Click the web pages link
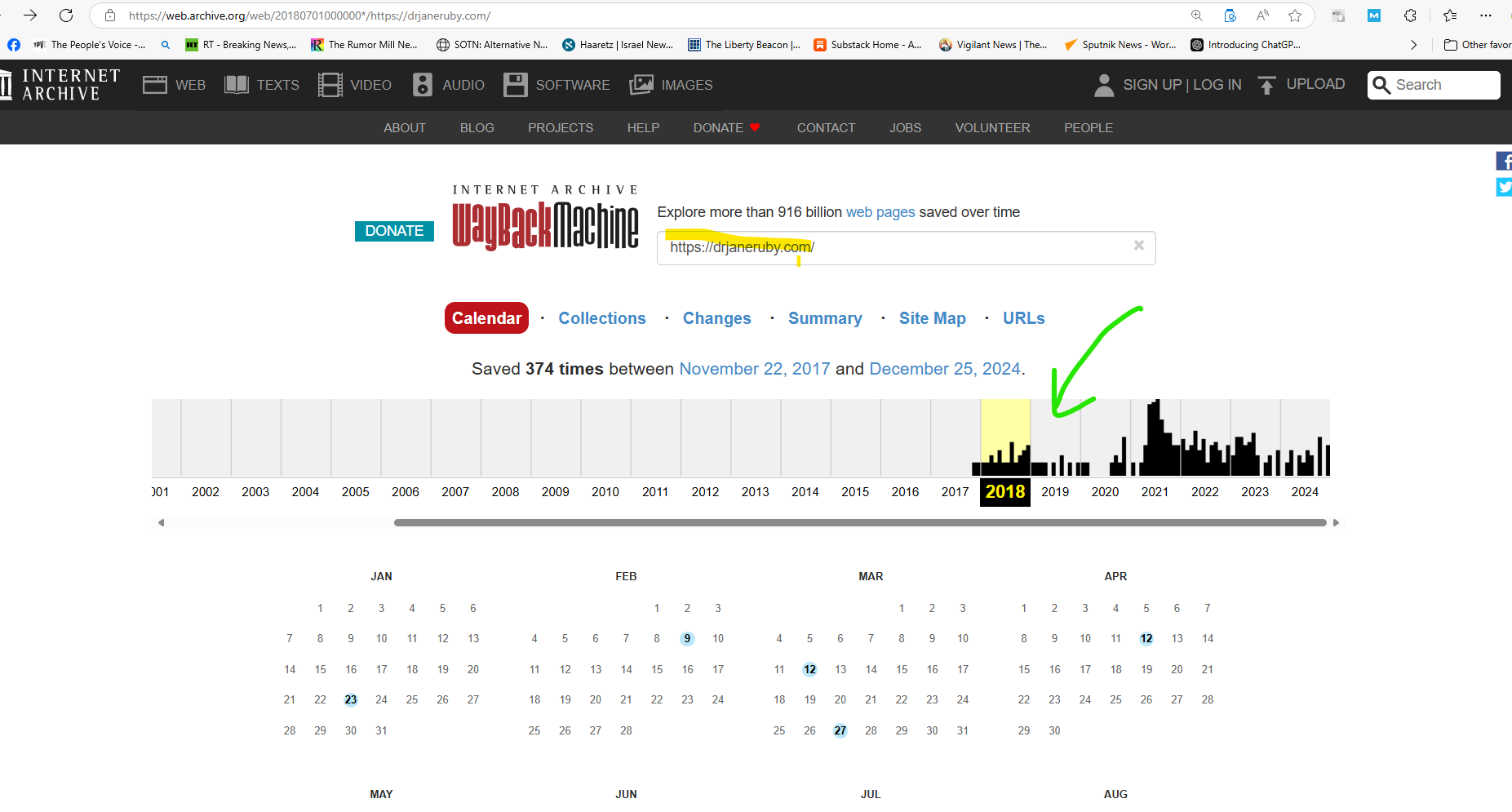This screenshot has height=812, width=1512. click(880, 212)
